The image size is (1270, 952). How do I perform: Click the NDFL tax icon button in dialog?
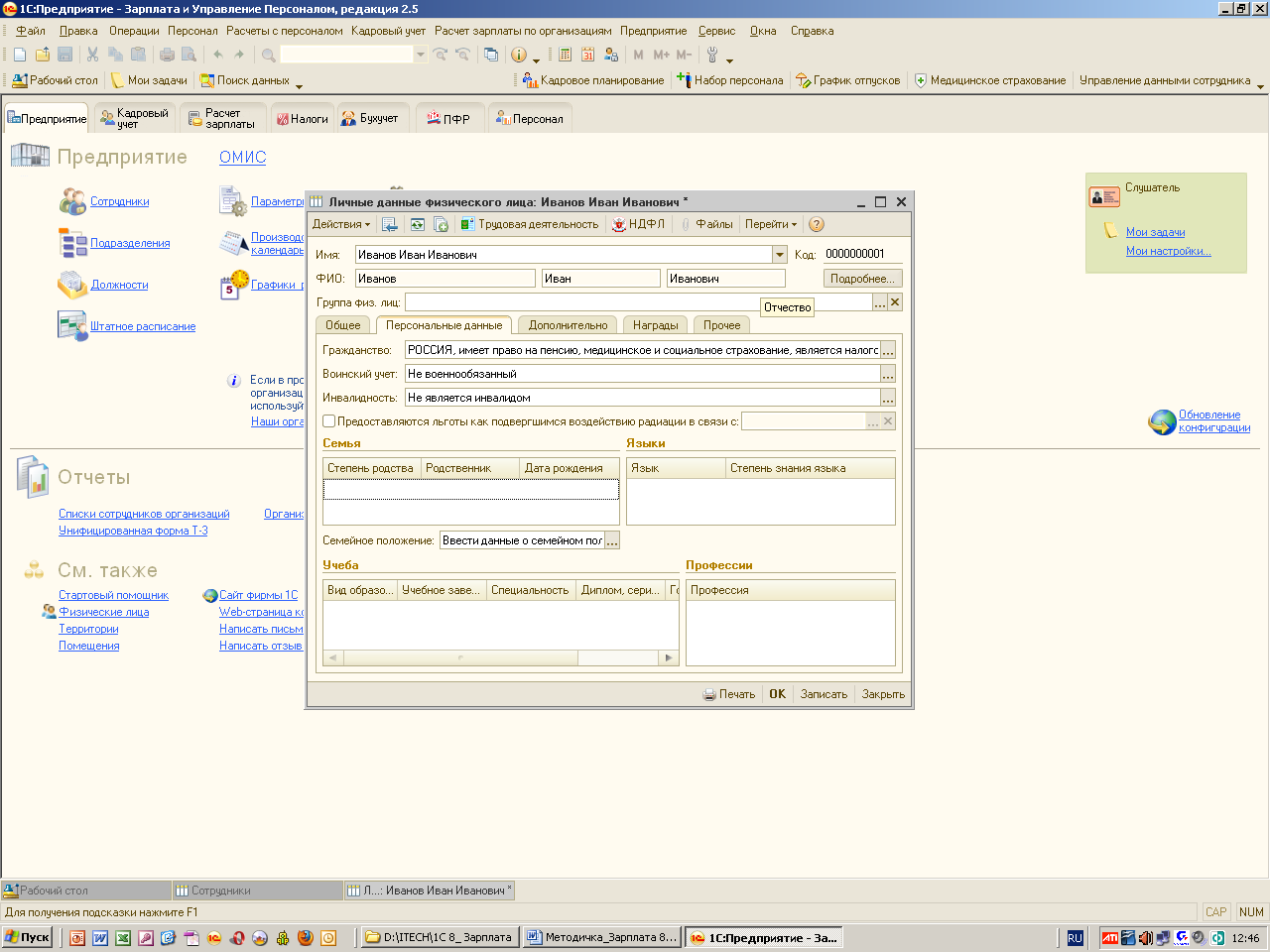point(639,224)
